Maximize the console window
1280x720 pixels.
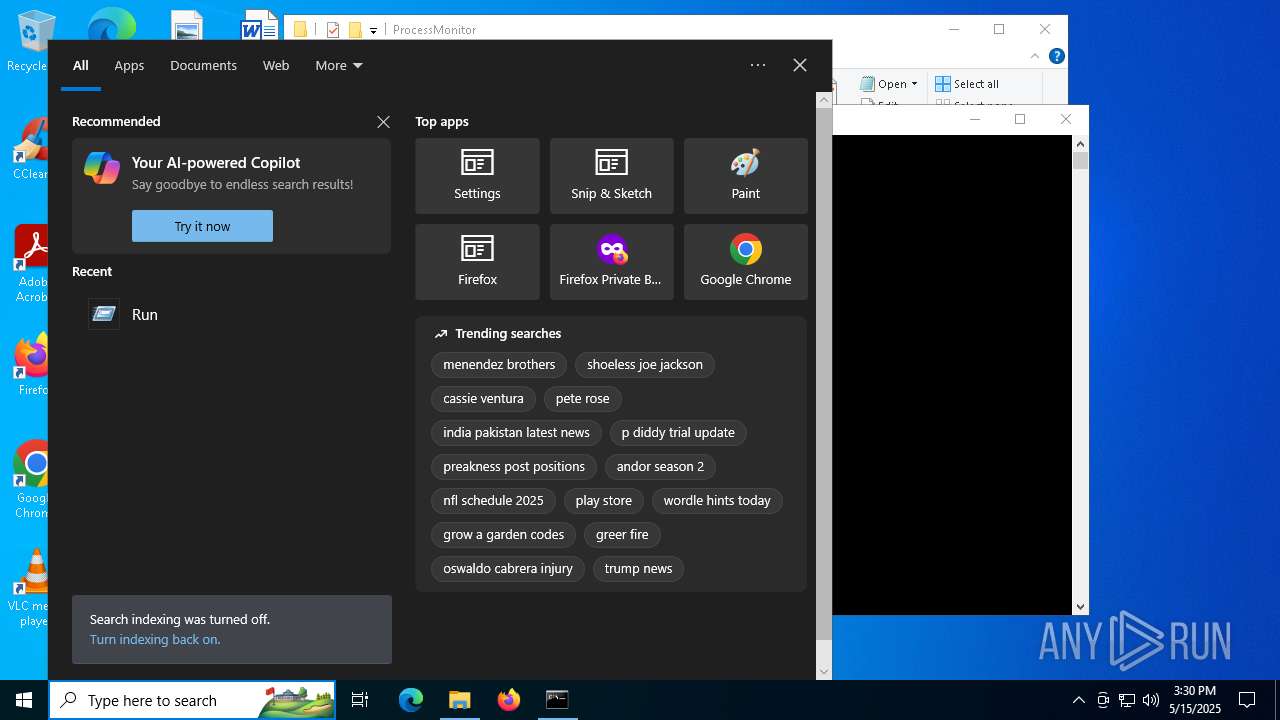pyautogui.click(x=1020, y=119)
